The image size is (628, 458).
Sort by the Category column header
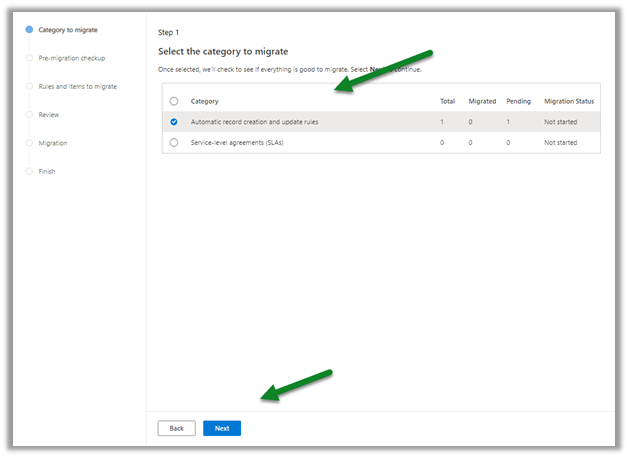tap(205, 101)
